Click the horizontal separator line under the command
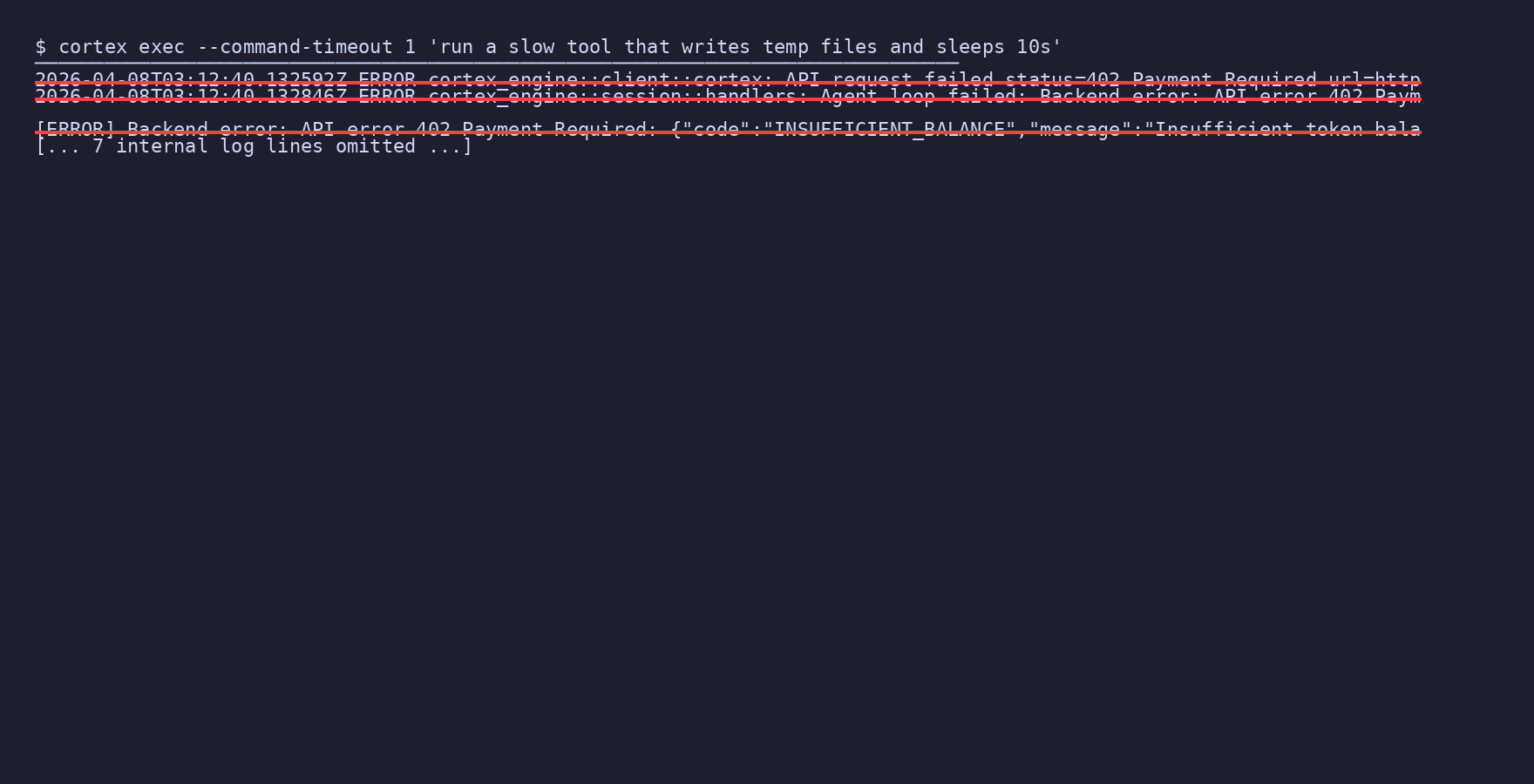The width and height of the screenshot is (1534, 784). 497,64
